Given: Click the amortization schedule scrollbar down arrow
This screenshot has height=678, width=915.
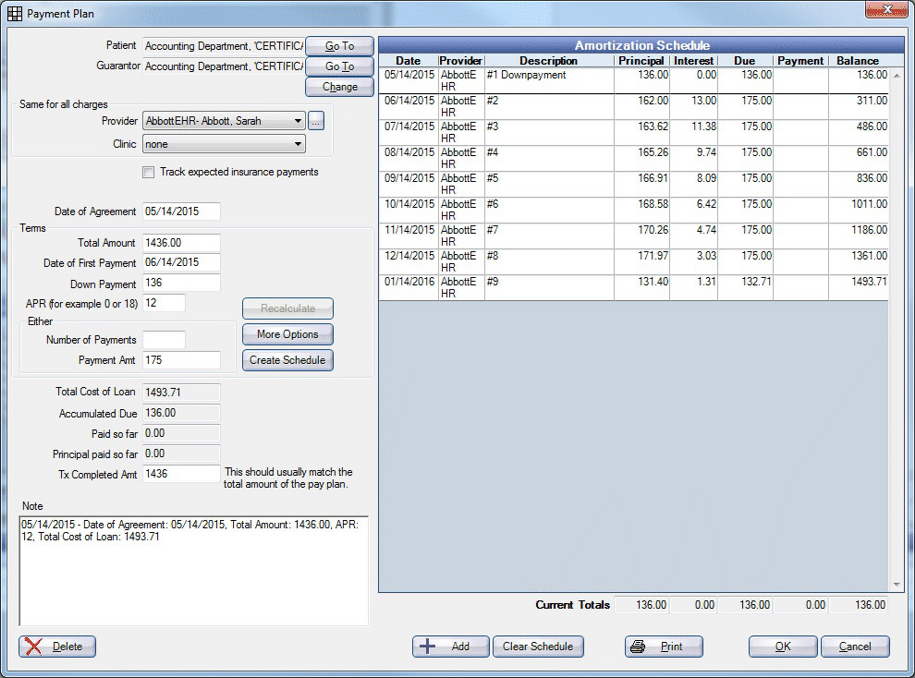Looking at the screenshot, I should (896, 585).
